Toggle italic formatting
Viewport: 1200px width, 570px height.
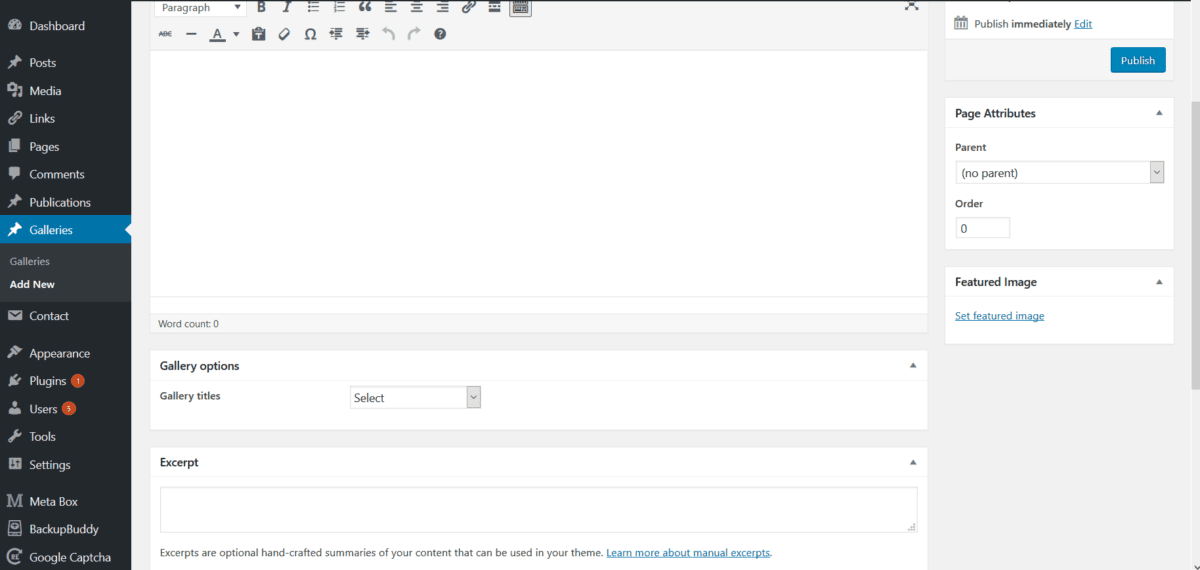pos(287,8)
